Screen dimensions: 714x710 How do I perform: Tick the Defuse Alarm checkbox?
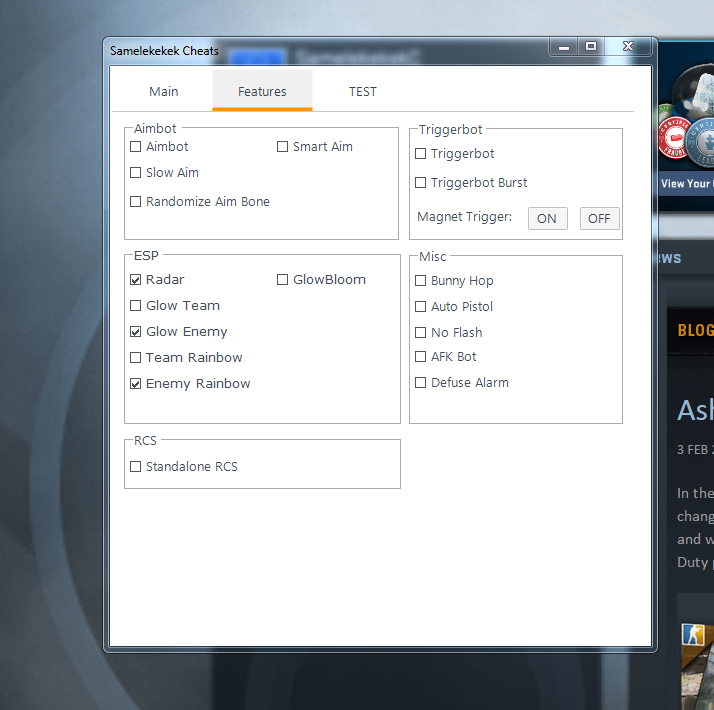tap(421, 383)
